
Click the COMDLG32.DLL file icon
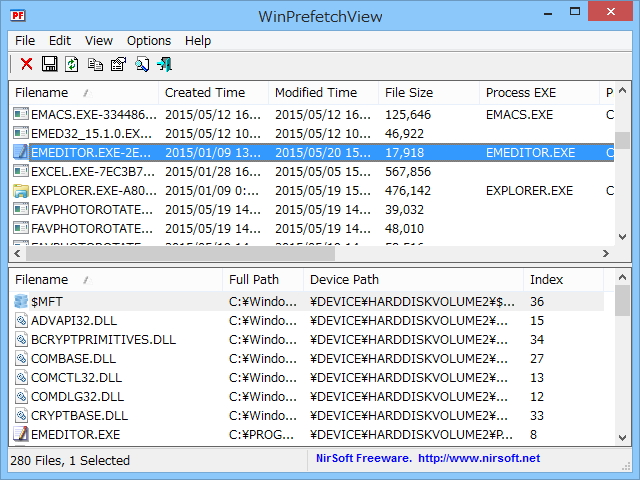[21, 396]
